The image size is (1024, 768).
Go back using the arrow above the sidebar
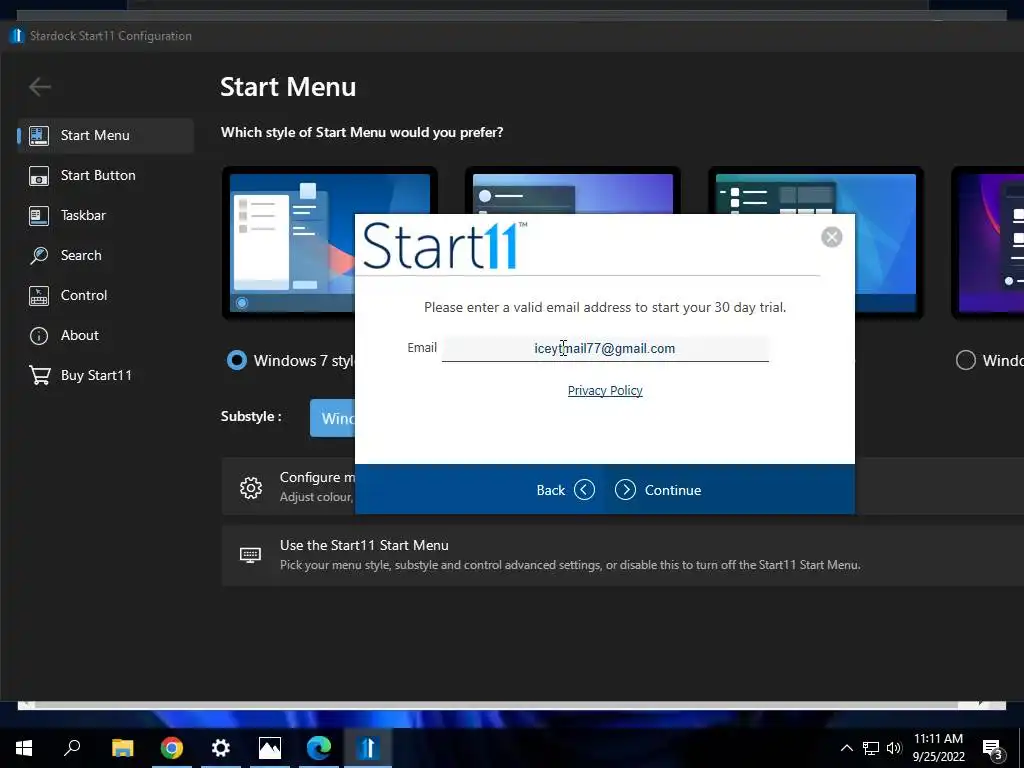(x=40, y=86)
